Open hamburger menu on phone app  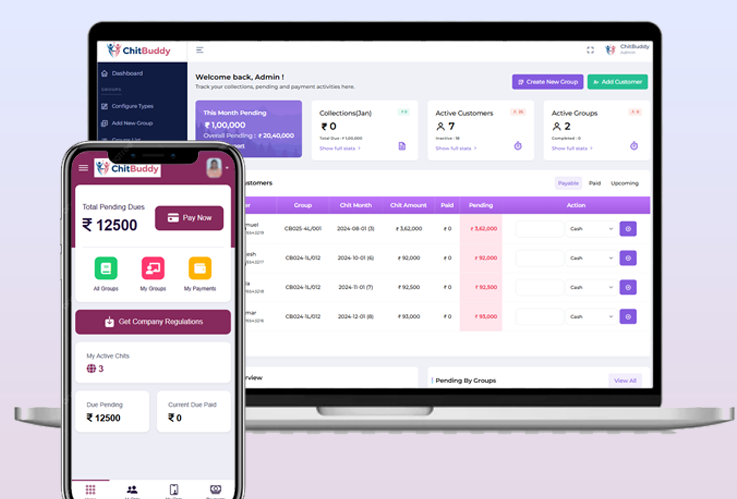tap(83, 168)
